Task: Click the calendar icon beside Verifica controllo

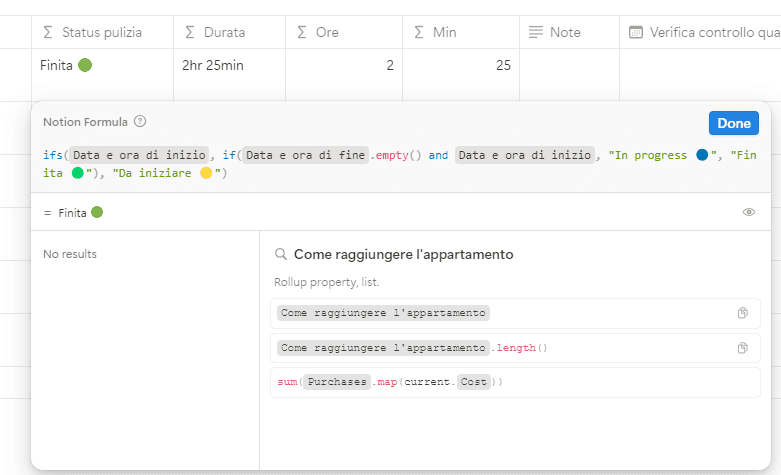Action: coord(636,32)
